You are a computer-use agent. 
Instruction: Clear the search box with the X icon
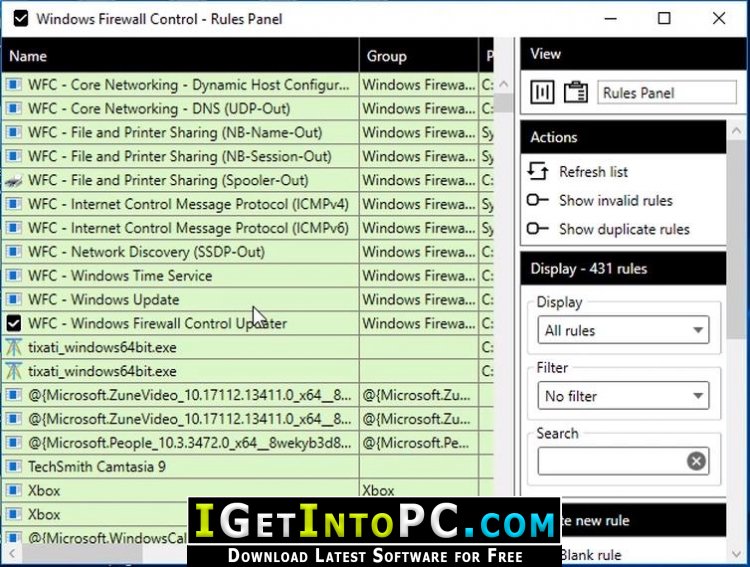[x=696, y=461]
